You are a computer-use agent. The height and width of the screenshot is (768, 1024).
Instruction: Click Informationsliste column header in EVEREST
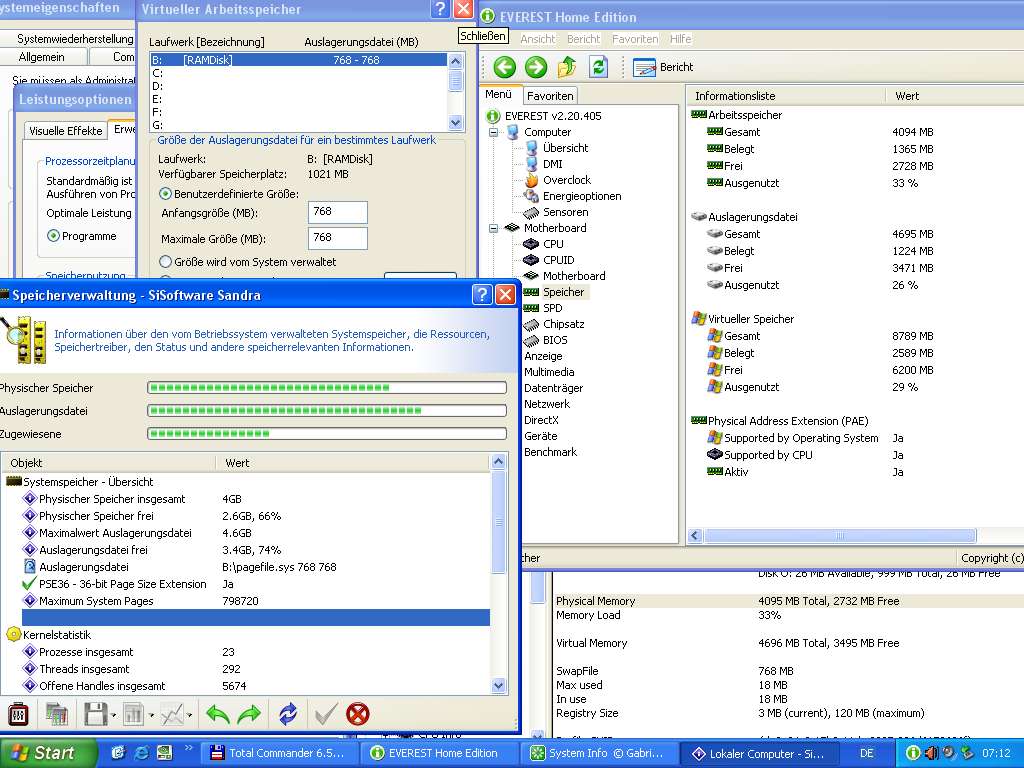(x=786, y=96)
